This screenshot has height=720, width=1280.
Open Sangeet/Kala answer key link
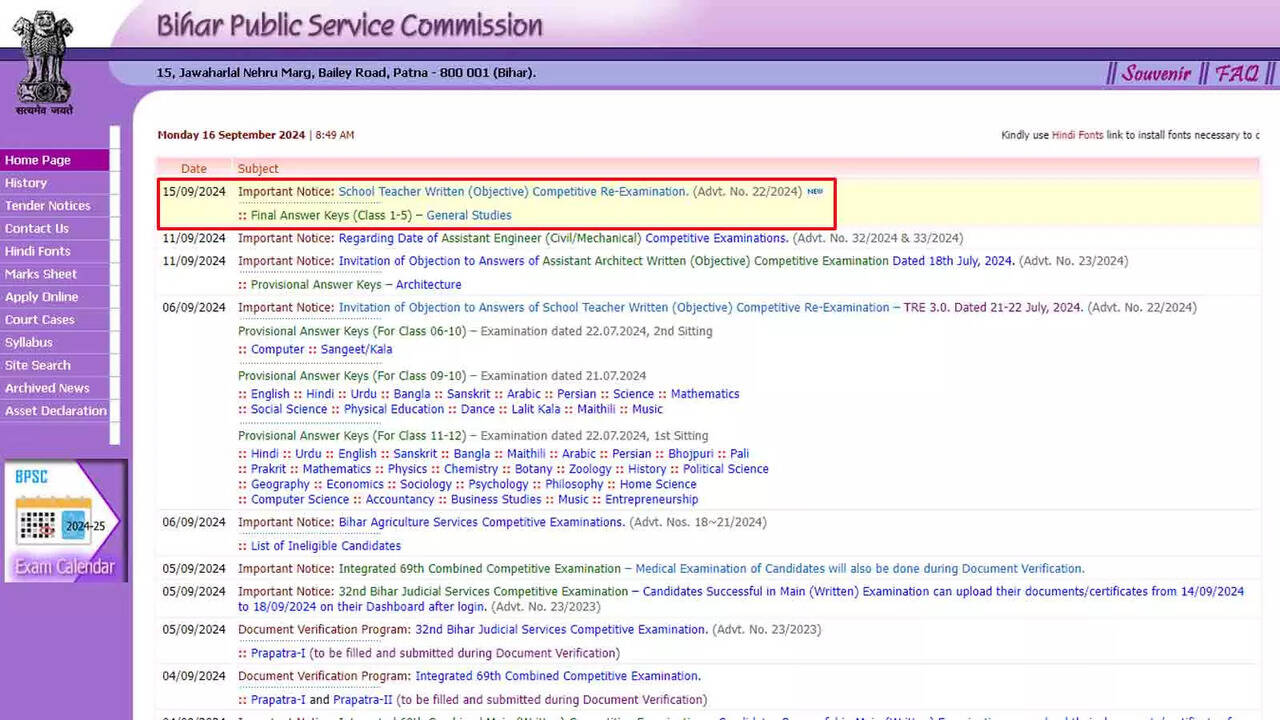(x=356, y=350)
